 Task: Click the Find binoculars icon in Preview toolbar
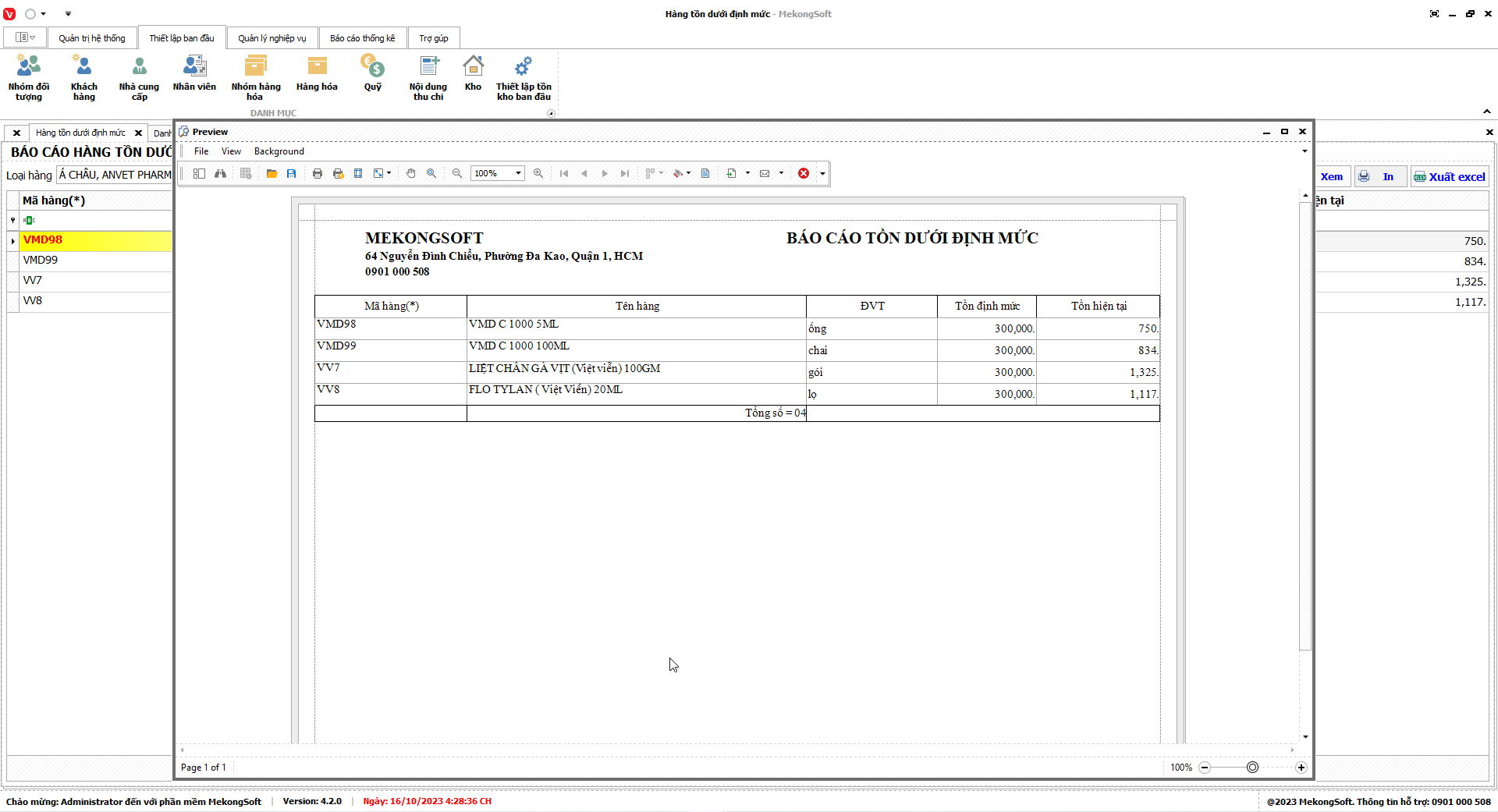click(x=221, y=173)
